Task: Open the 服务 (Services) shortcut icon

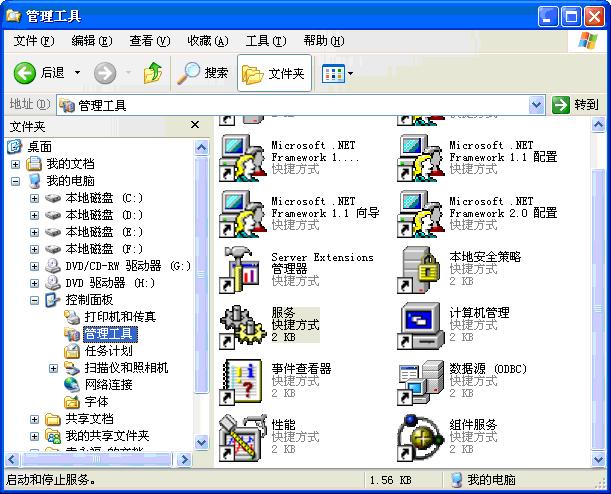Action: tap(243, 327)
